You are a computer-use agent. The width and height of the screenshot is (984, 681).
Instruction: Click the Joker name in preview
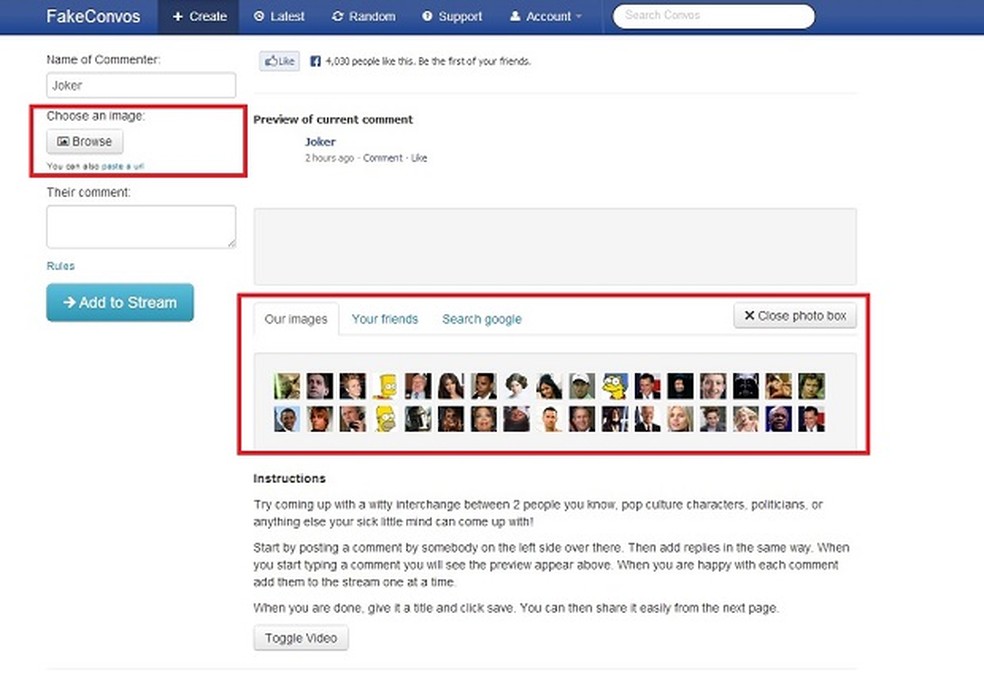[x=320, y=142]
